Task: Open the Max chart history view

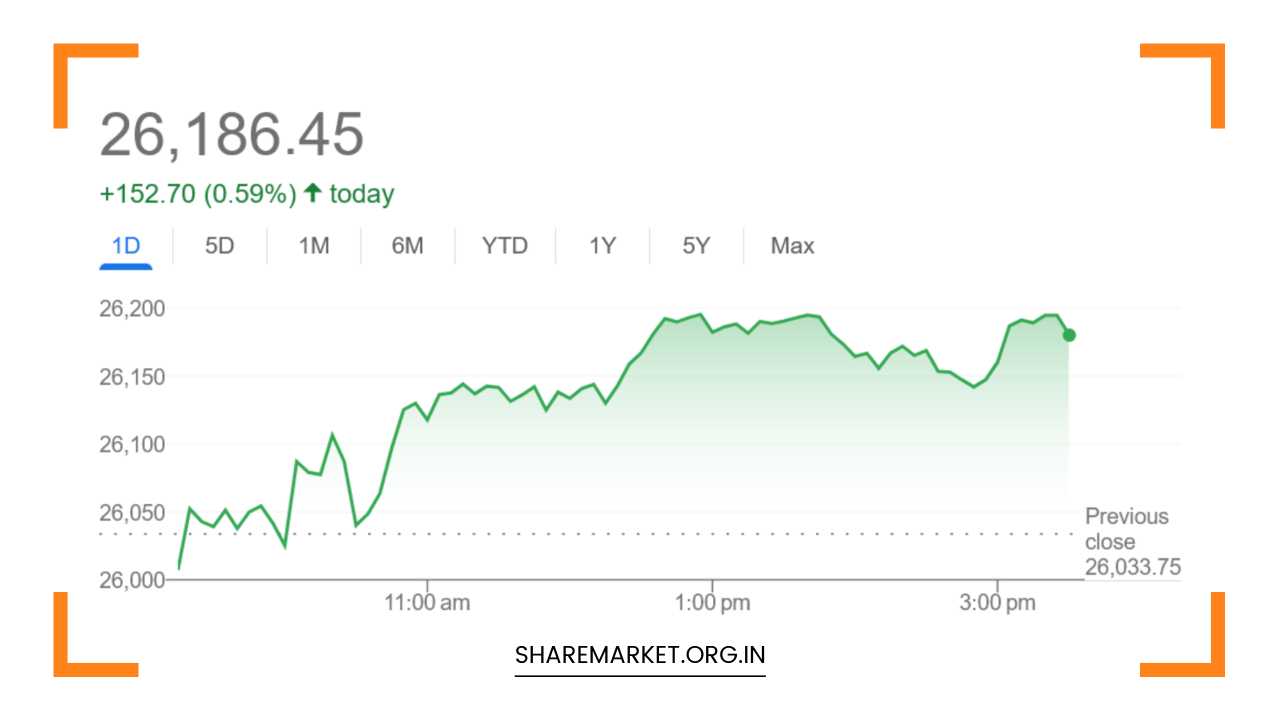Action: [x=791, y=245]
